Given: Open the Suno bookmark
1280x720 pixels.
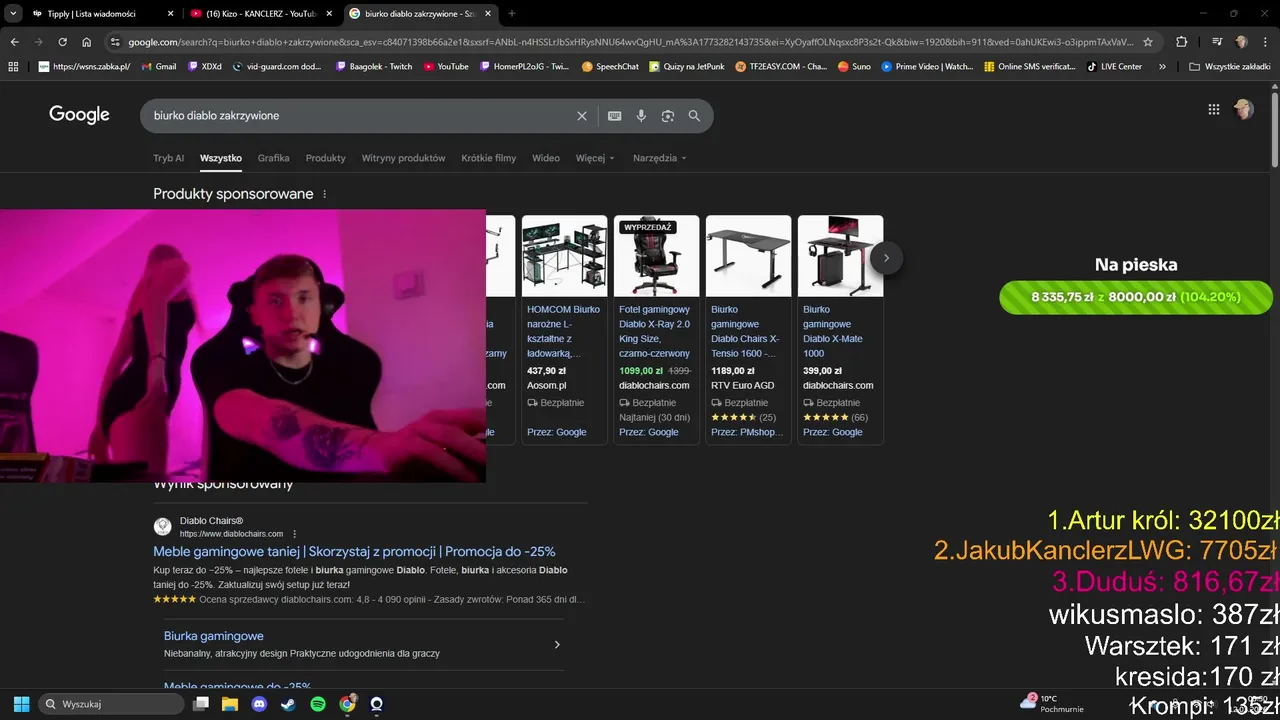Looking at the screenshot, I should click(x=855, y=67).
